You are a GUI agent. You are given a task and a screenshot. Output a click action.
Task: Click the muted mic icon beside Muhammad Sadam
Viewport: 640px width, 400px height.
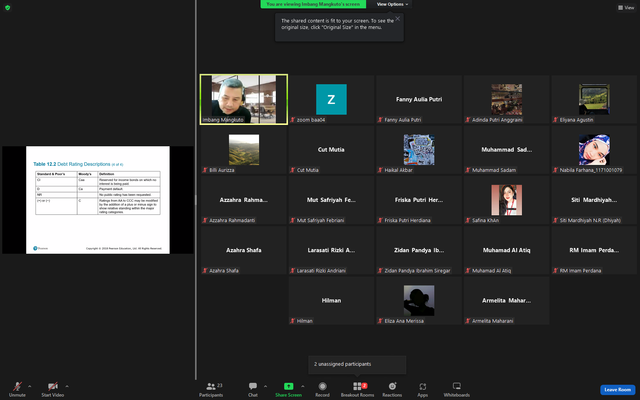pos(468,170)
